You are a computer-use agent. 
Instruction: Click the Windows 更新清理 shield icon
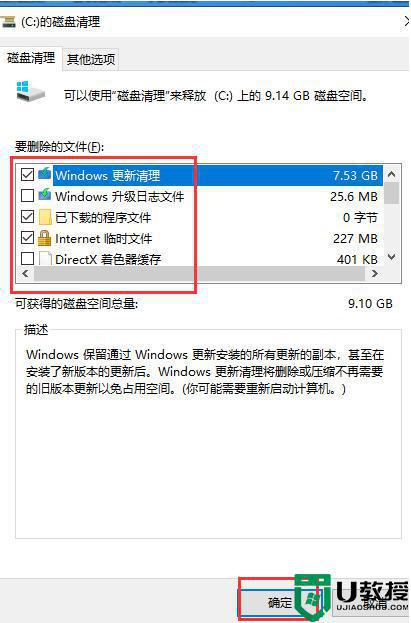click(45, 174)
